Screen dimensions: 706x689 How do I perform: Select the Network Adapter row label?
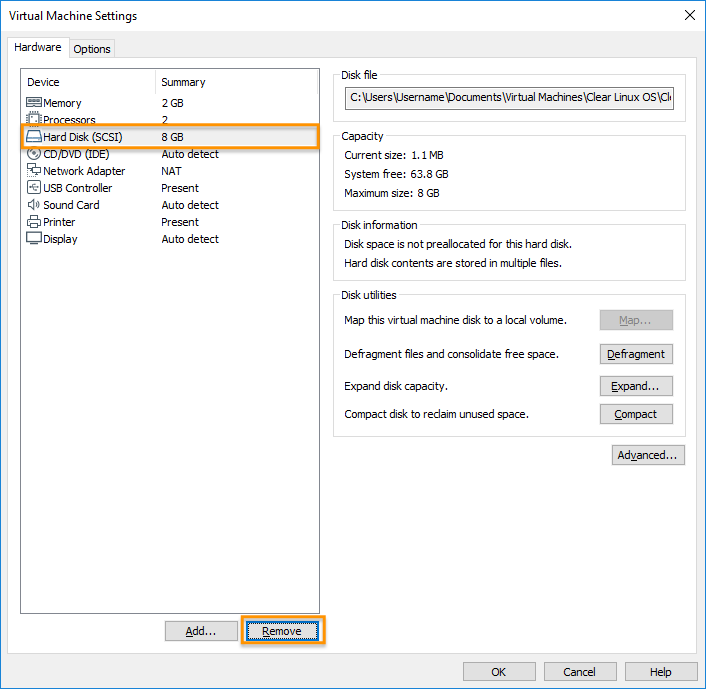(x=84, y=171)
